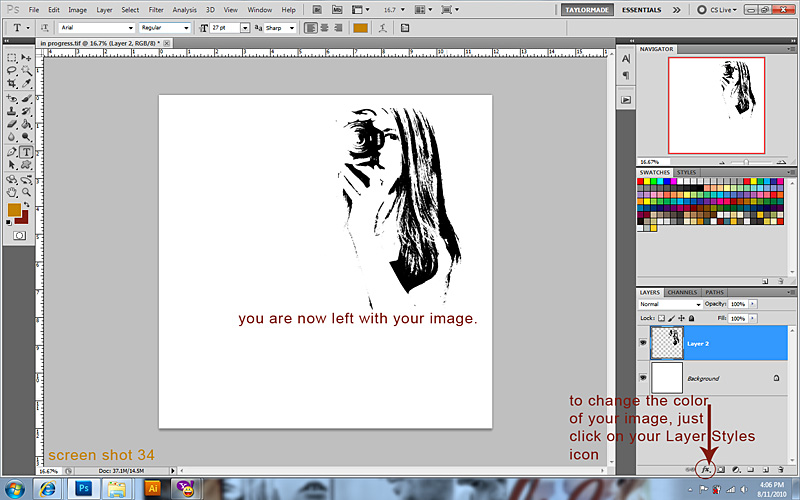Create warped text
The height and width of the screenshot is (500, 800).
tap(383, 28)
